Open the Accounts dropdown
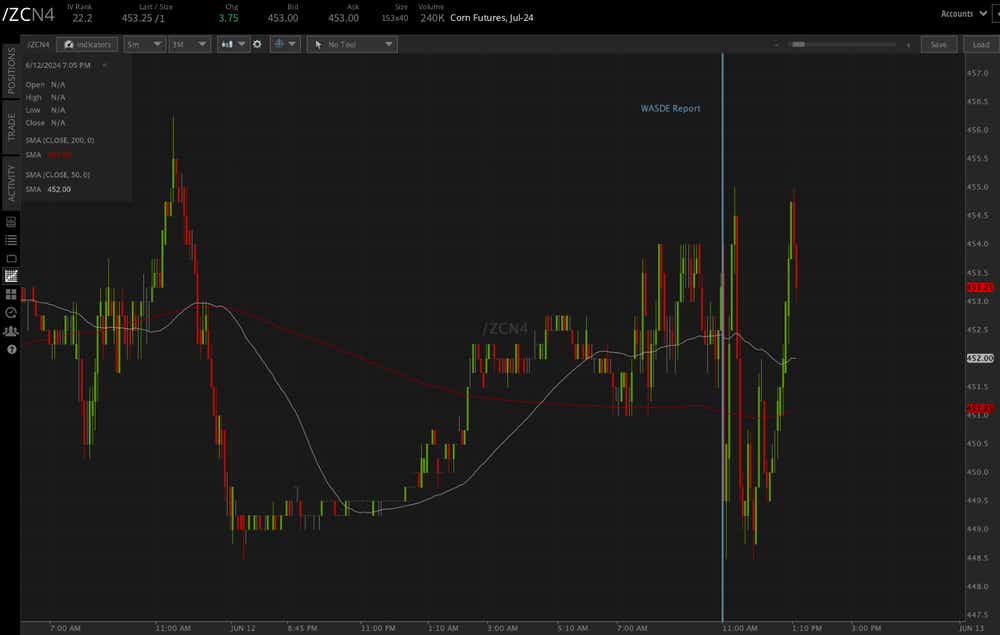 point(964,13)
